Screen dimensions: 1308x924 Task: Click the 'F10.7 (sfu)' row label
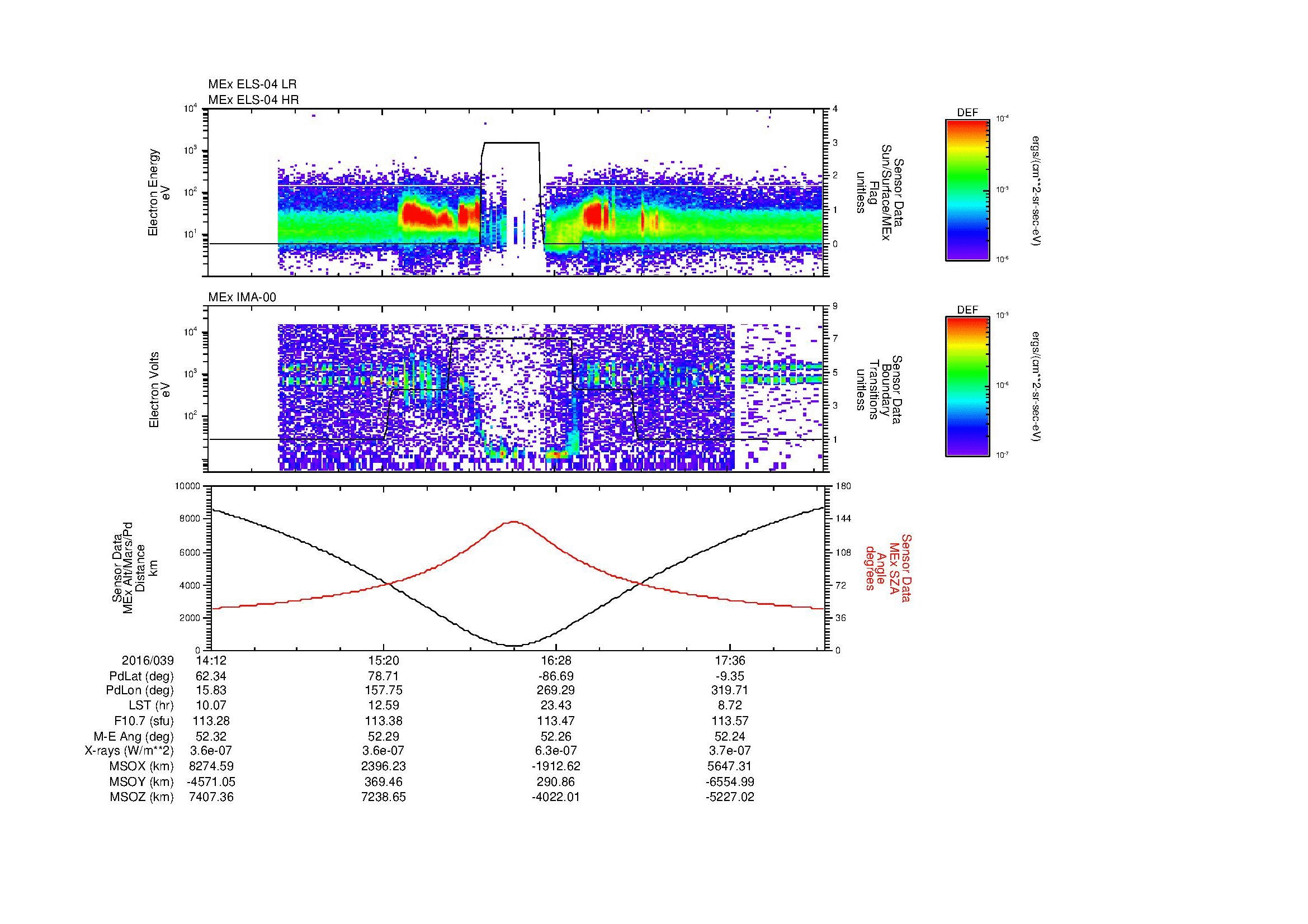[144, 721]
